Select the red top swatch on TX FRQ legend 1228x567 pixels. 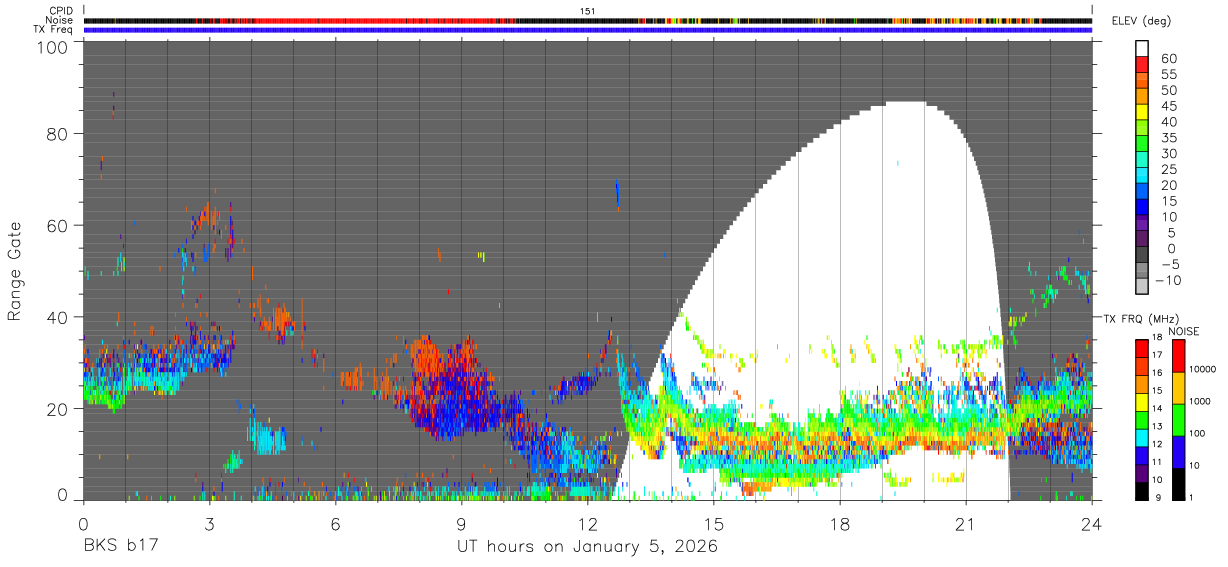(1141, 348)
